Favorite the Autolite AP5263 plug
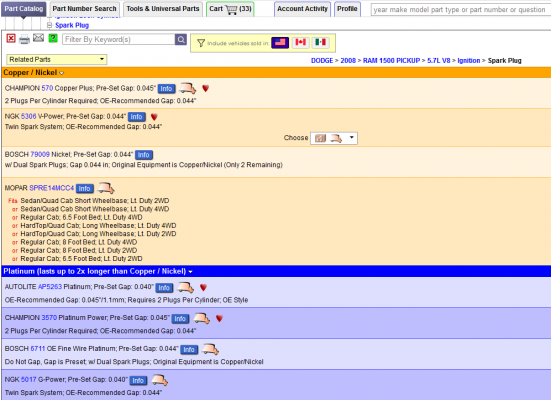Screen dimensions: 551x400 [203, 288]
